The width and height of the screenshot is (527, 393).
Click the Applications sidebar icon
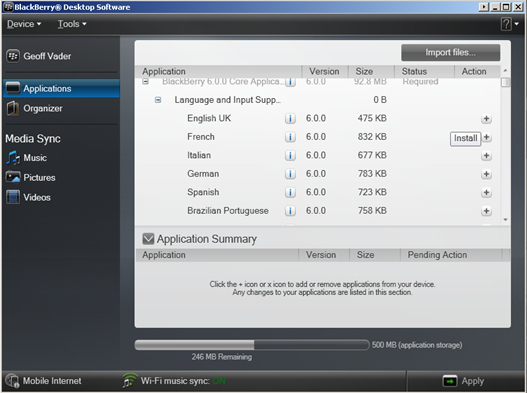point(13,88)
